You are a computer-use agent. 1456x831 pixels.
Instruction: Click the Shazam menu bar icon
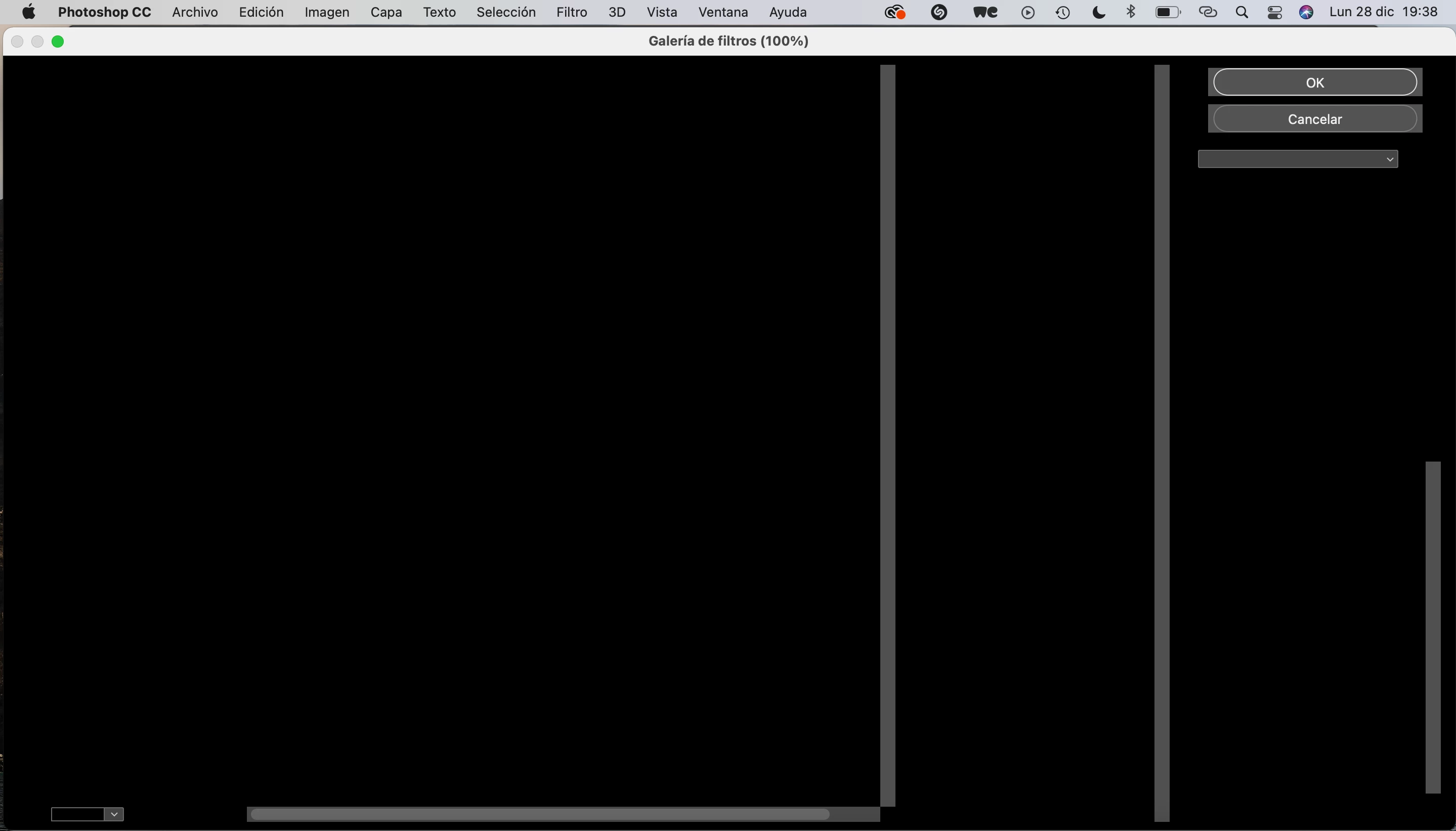pos(938,12)
